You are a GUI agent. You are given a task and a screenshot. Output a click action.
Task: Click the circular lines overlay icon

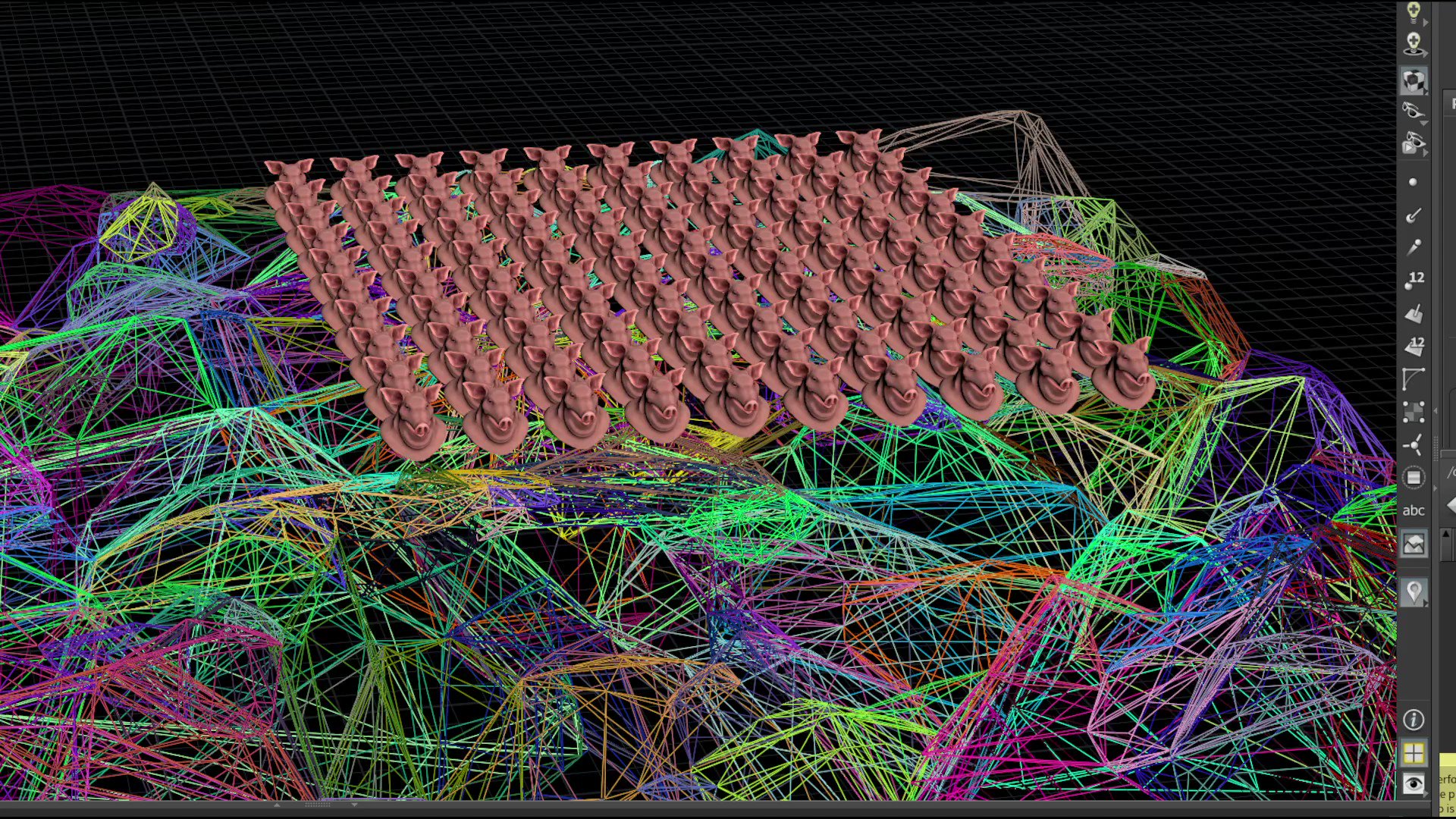point(1413,478)
